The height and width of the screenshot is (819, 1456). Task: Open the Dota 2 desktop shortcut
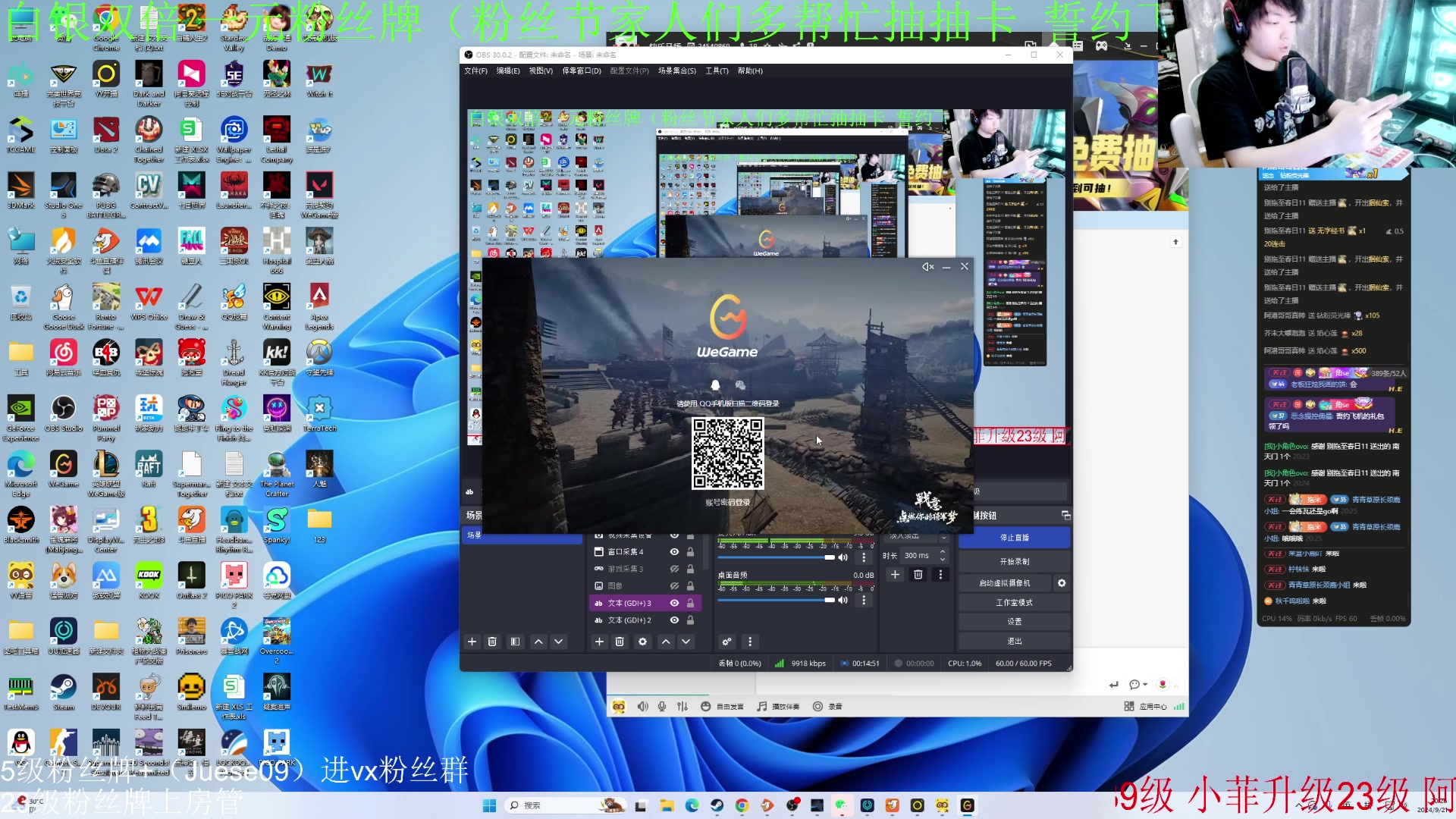106,135
